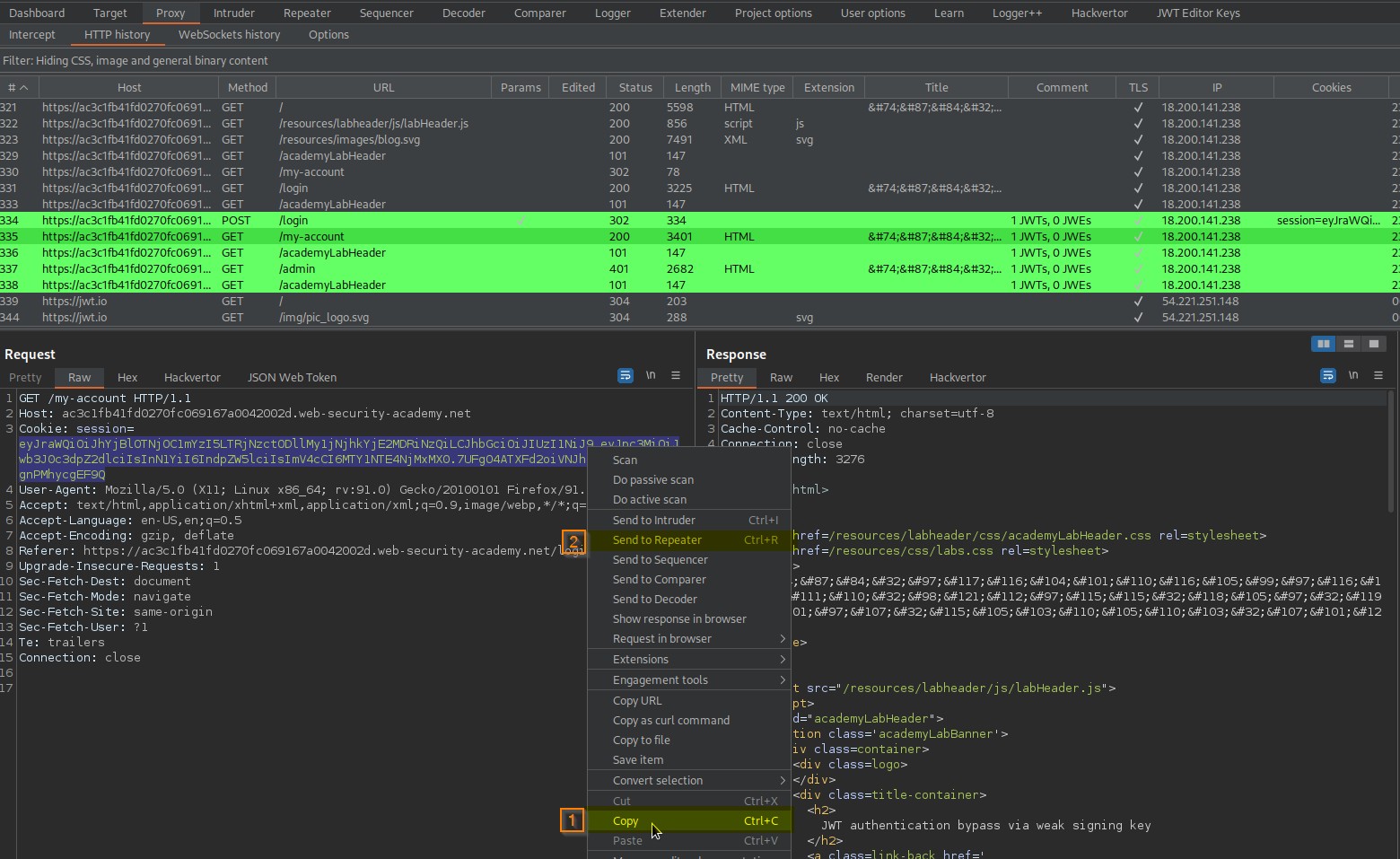Click the filter bar hiding CSS content

click(700, 61)
